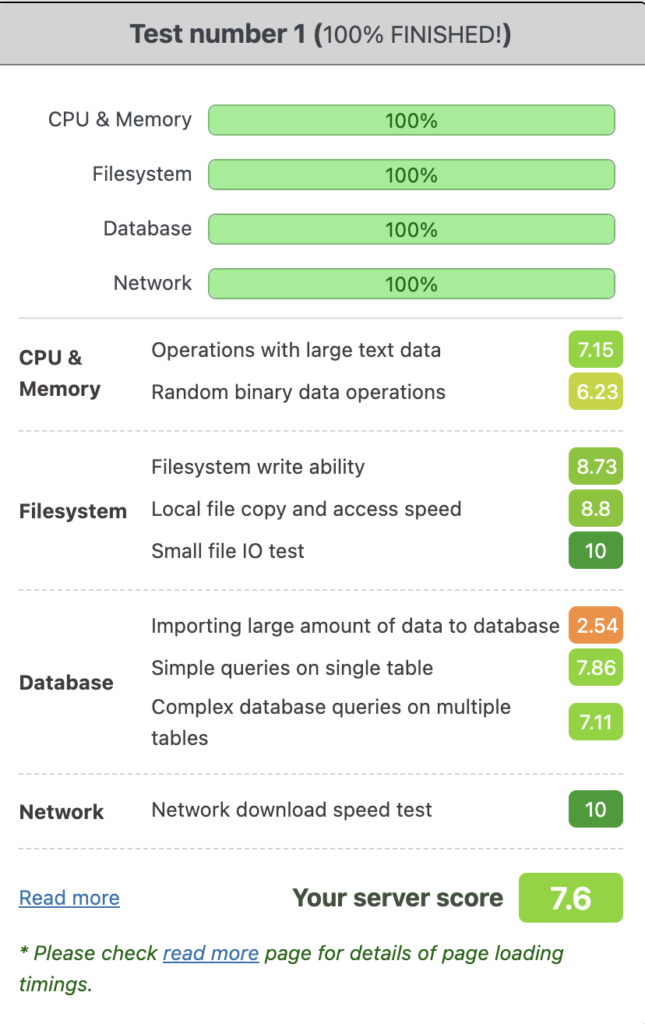Click the Test number 1 header bar
The height and width of the screenshot is (1024, 645).
point(321,35)
